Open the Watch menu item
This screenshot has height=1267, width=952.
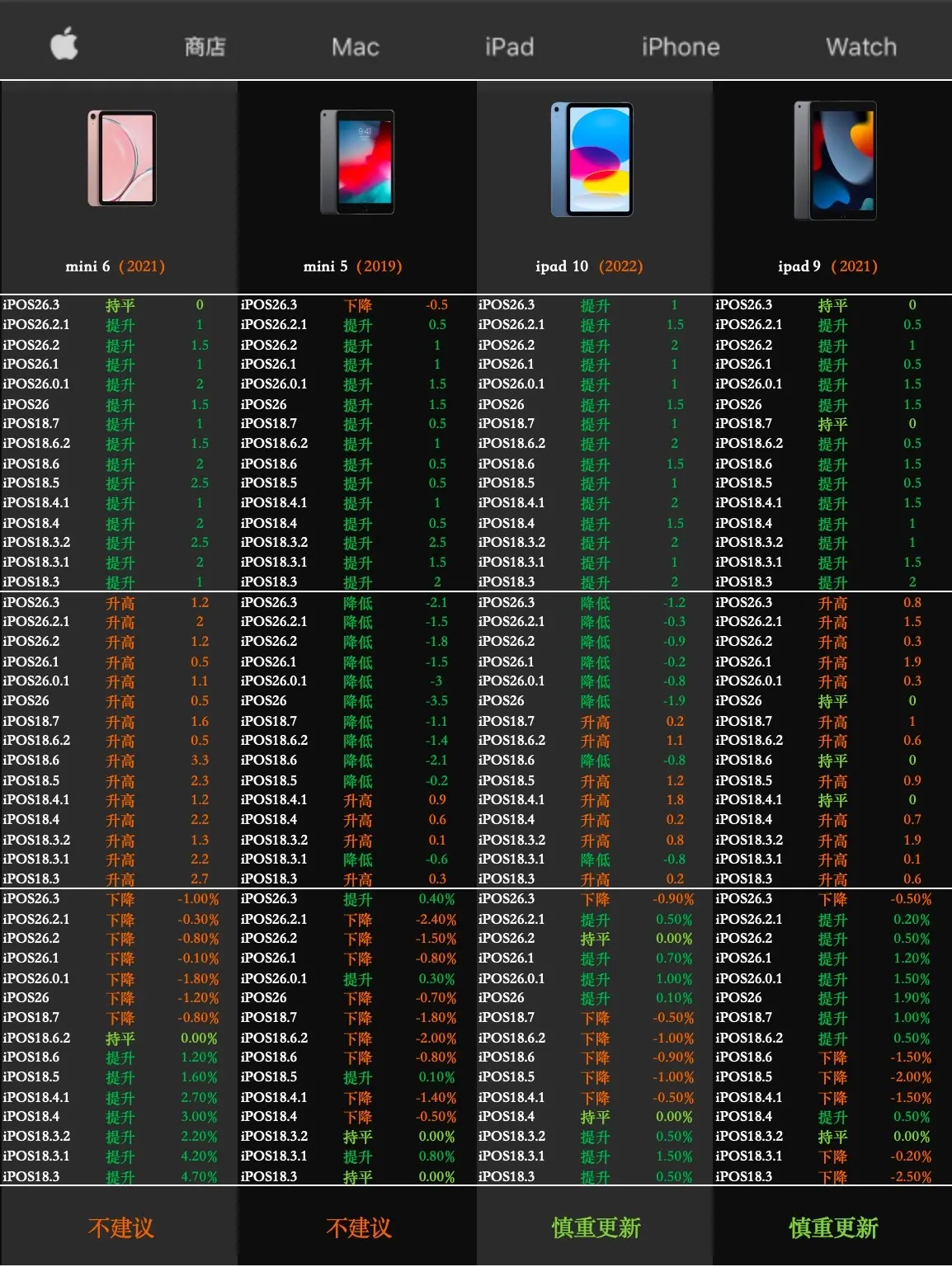(x=861, y=47)
